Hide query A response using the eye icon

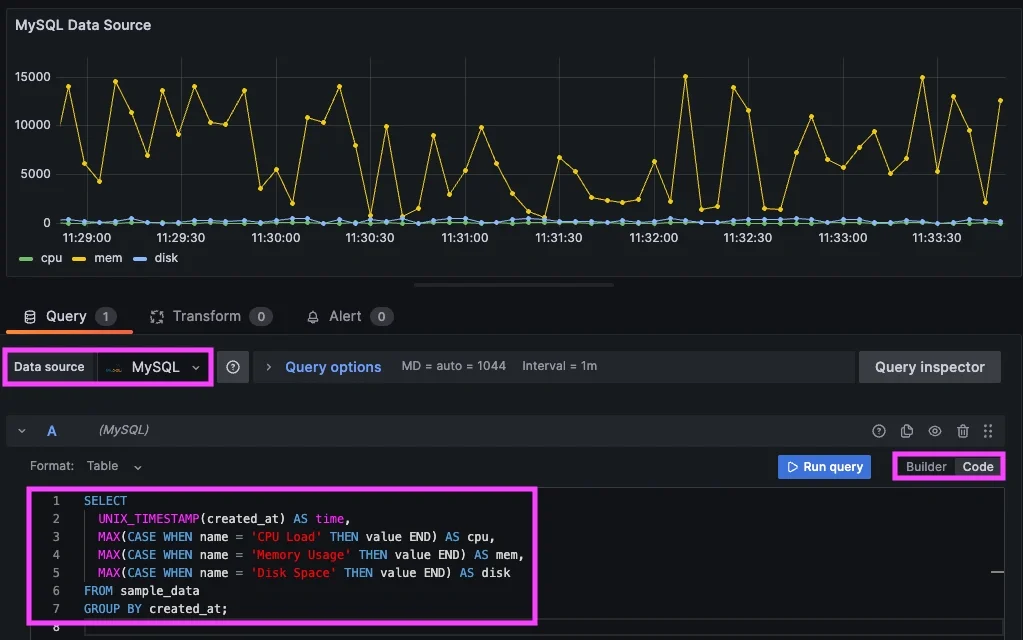click(934, 431)
